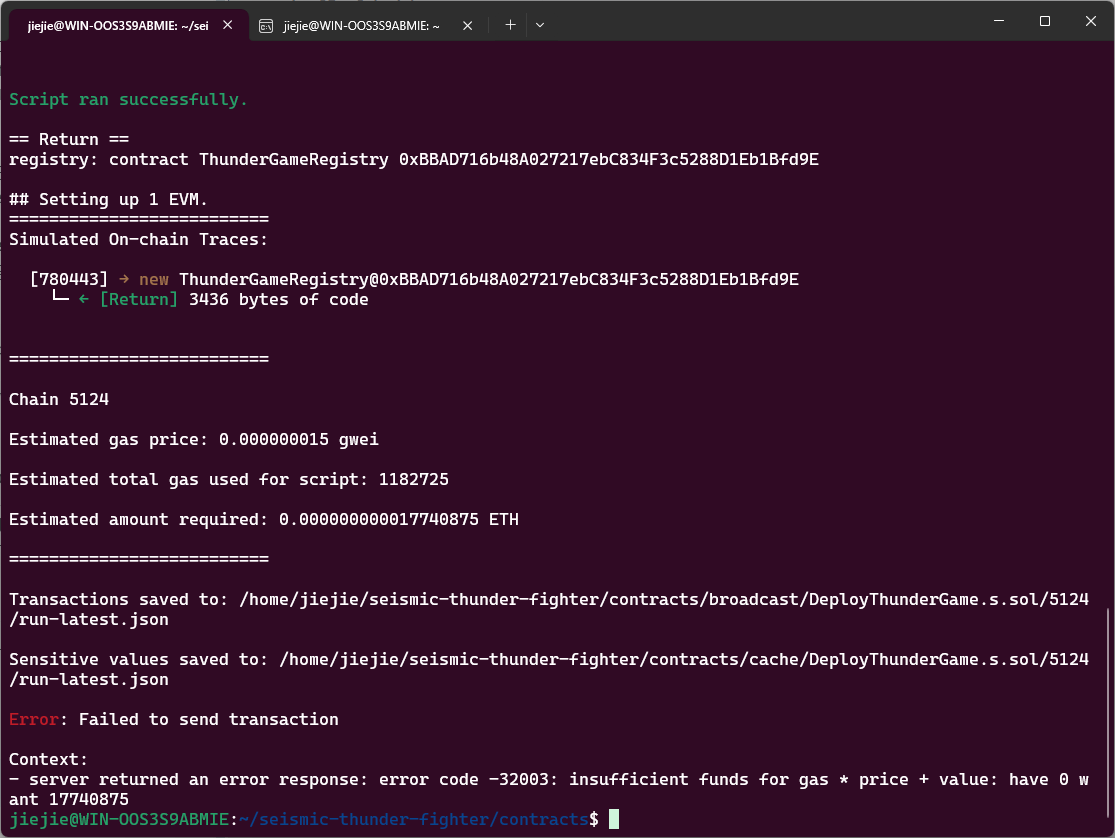Viewport: 1115px width, 838px height.
Task: Click the '[780443] new ThunderGameRegistry' trace line
Action: pyautogui.click(x=414, y=280)
